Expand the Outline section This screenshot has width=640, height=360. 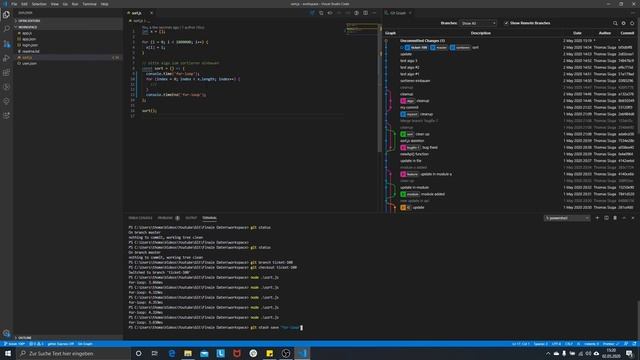tap(68, 338)
